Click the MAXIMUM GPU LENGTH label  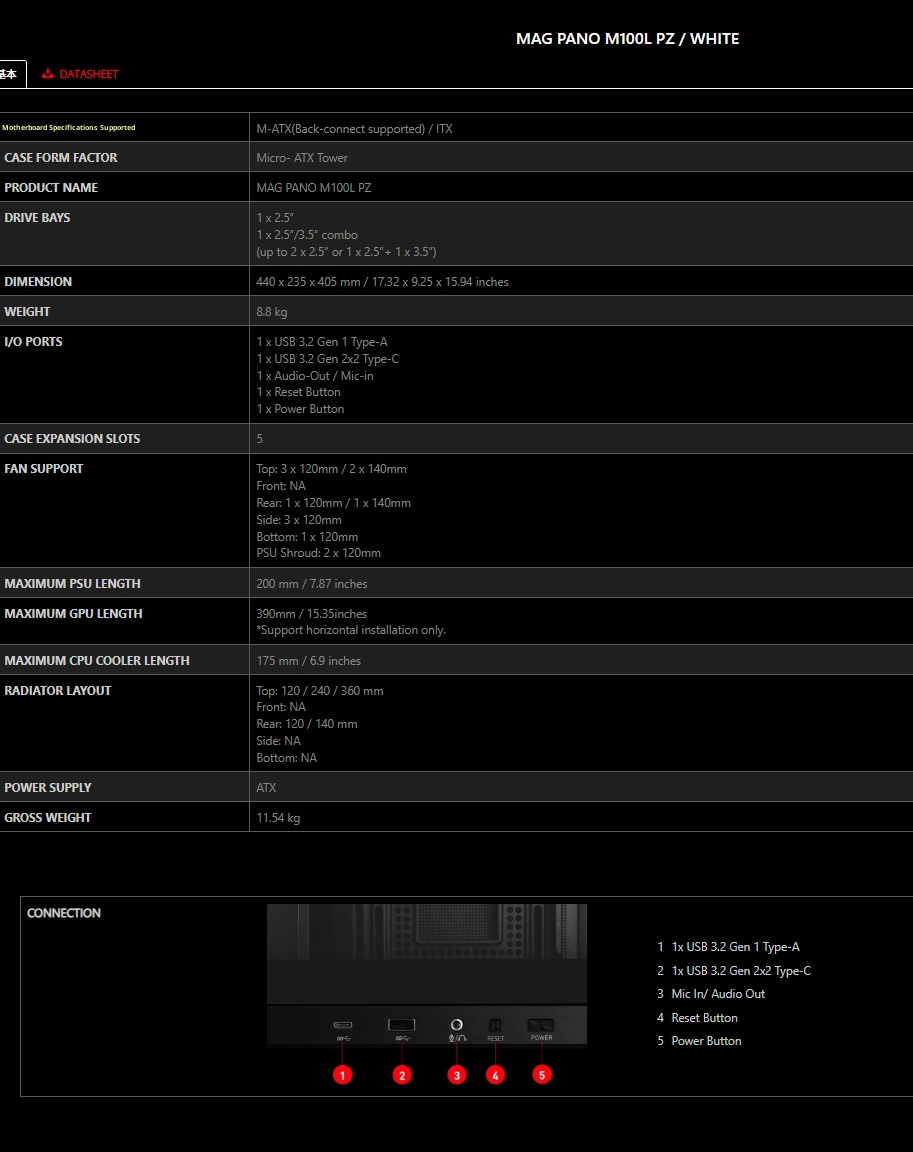(x=73, y=614)
